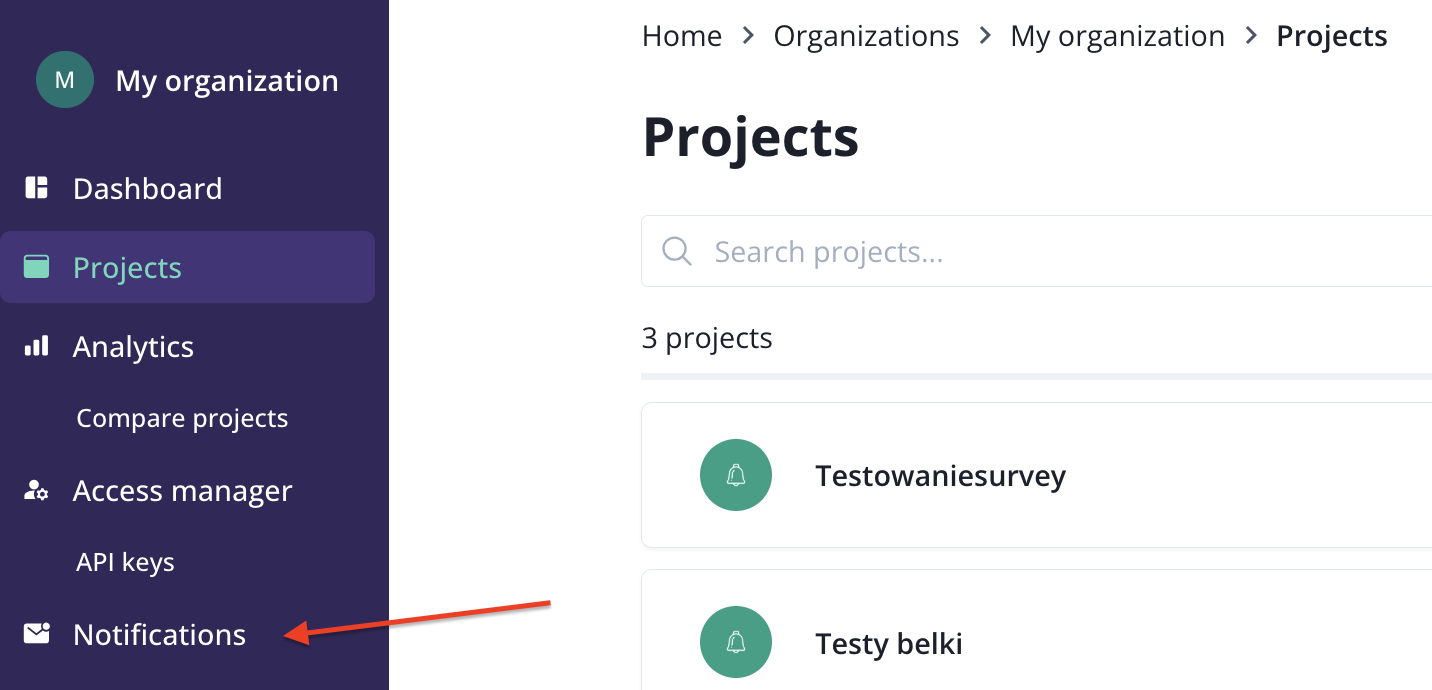This screenshot has width=1432, height=690.
Task: Go to Access manager section
Action: 182,491
